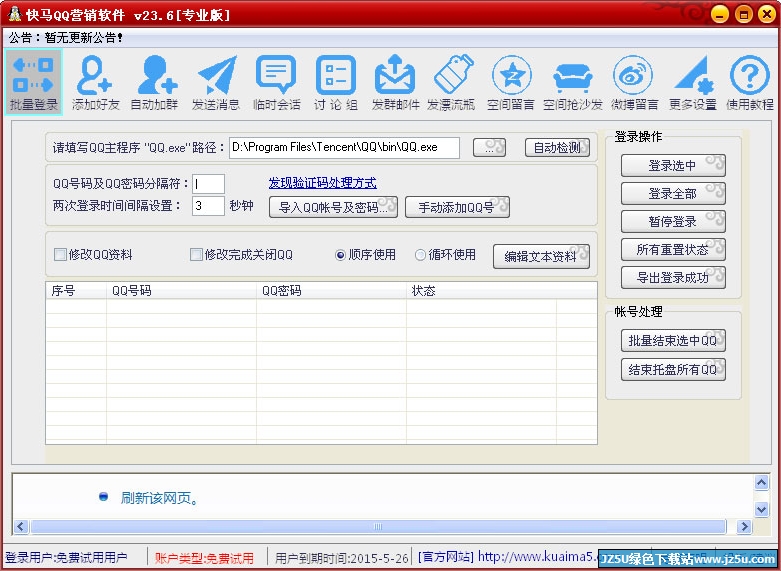Open the 自动加群 auto join group tool
This screenshot has height=571, width=781.
155,82
